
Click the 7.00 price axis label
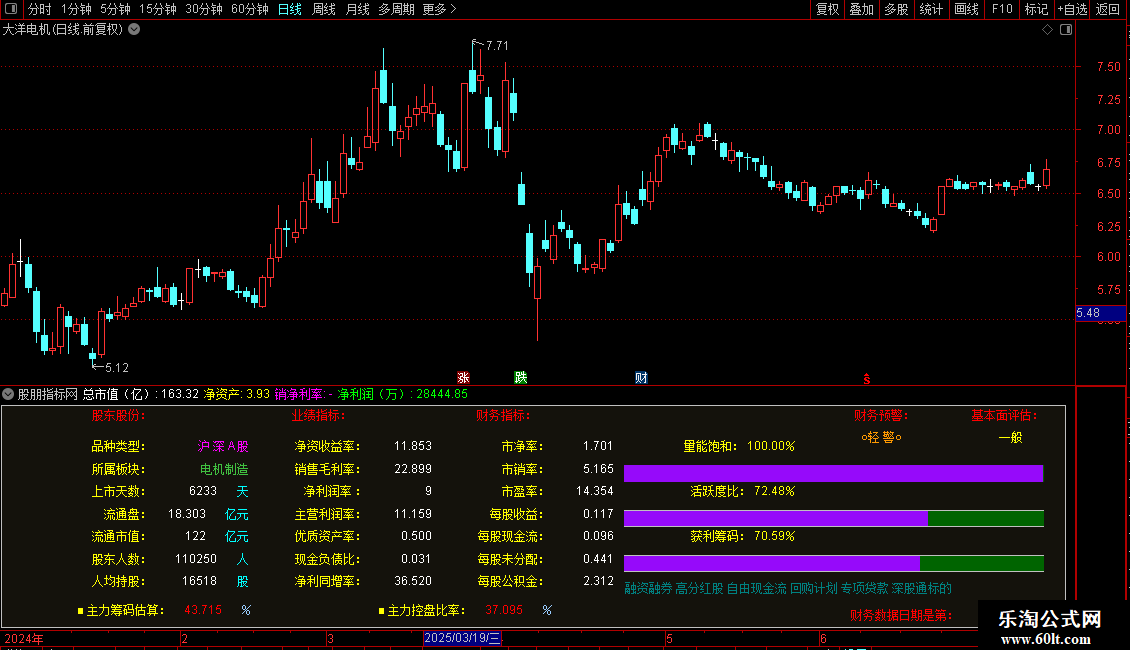click(x=1108, y=130)
